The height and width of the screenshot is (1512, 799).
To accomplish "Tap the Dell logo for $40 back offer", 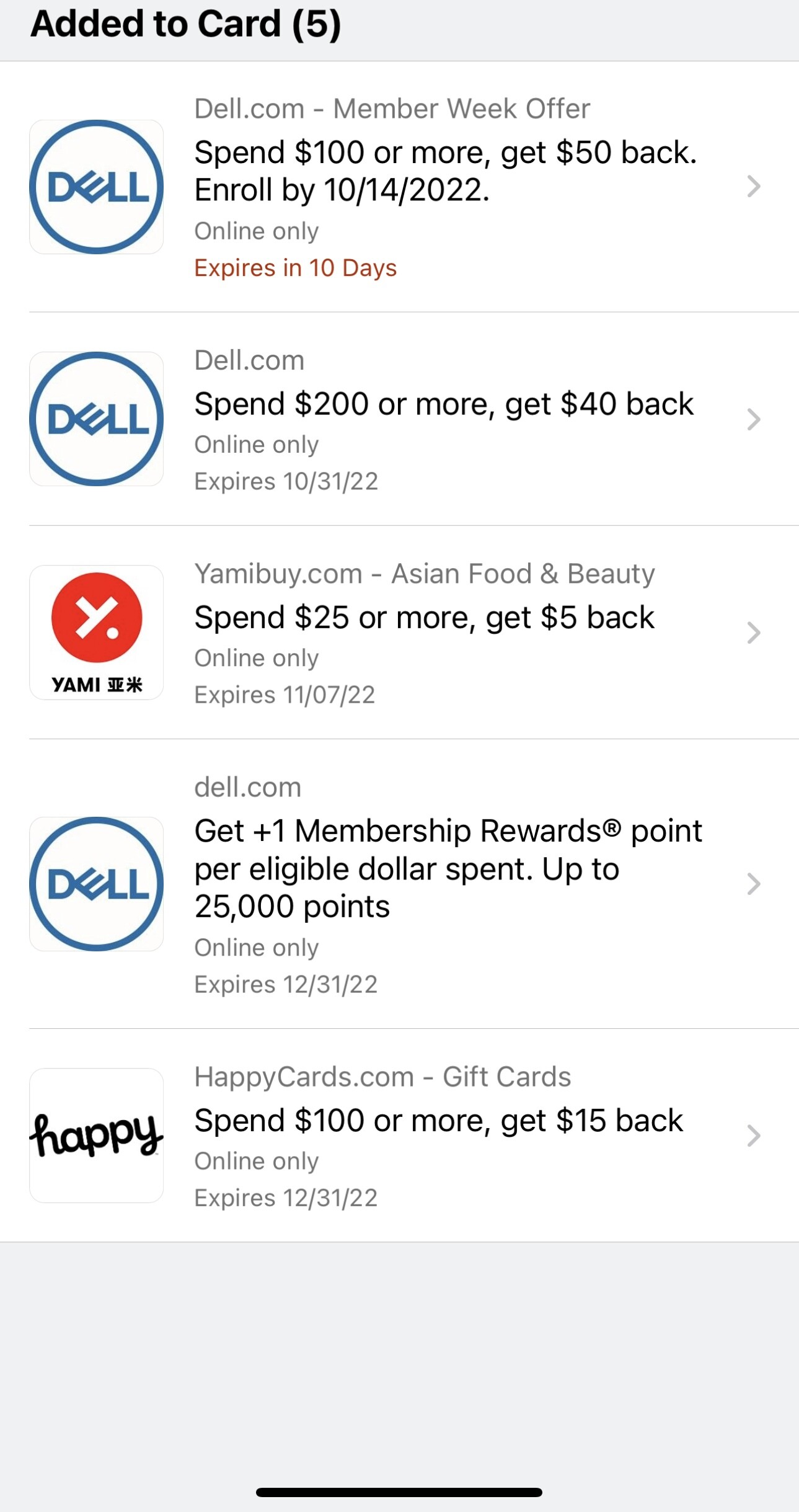I will point(97,419).
